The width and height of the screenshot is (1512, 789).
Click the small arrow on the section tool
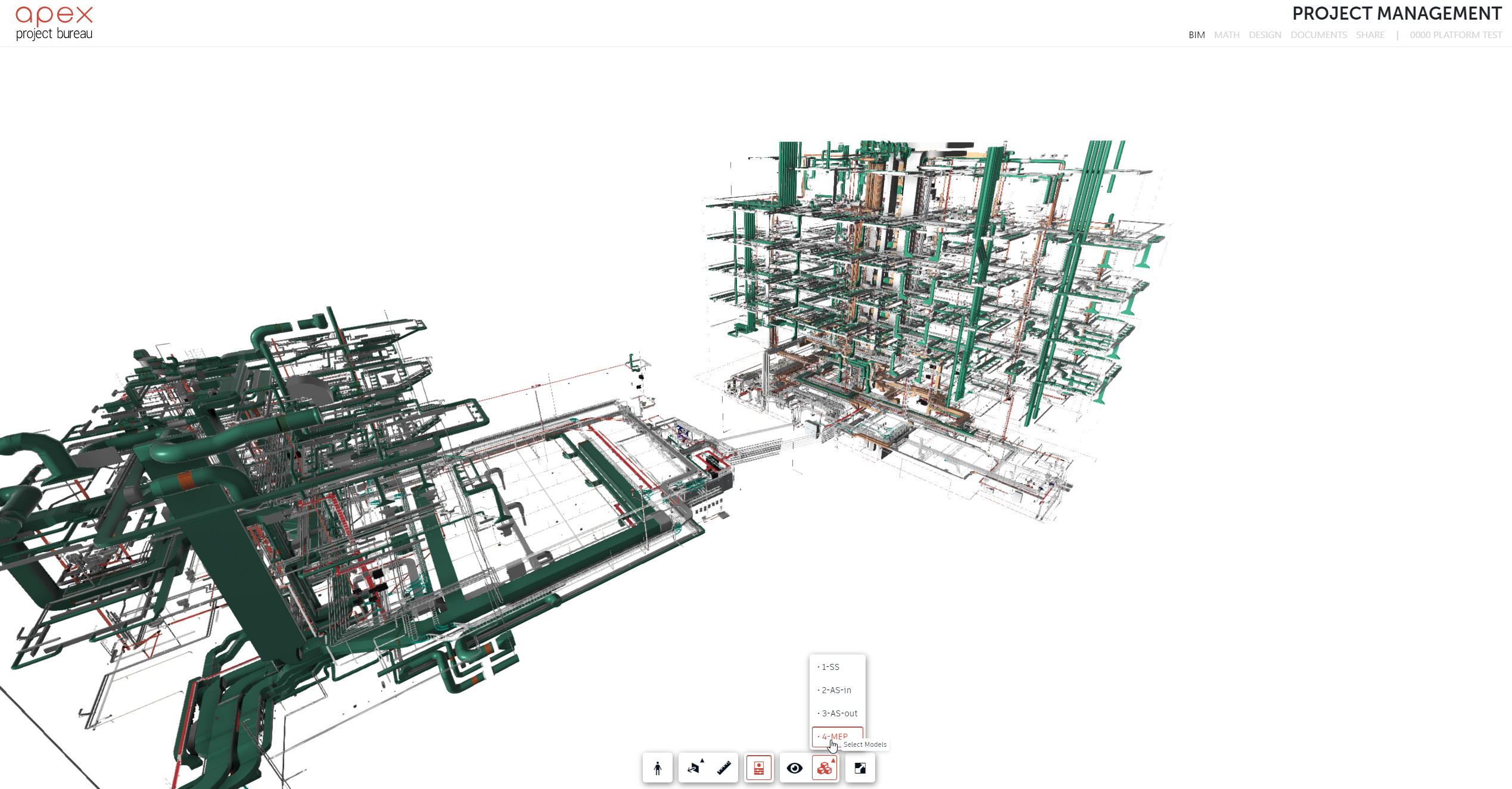click(x=702, y=760)
